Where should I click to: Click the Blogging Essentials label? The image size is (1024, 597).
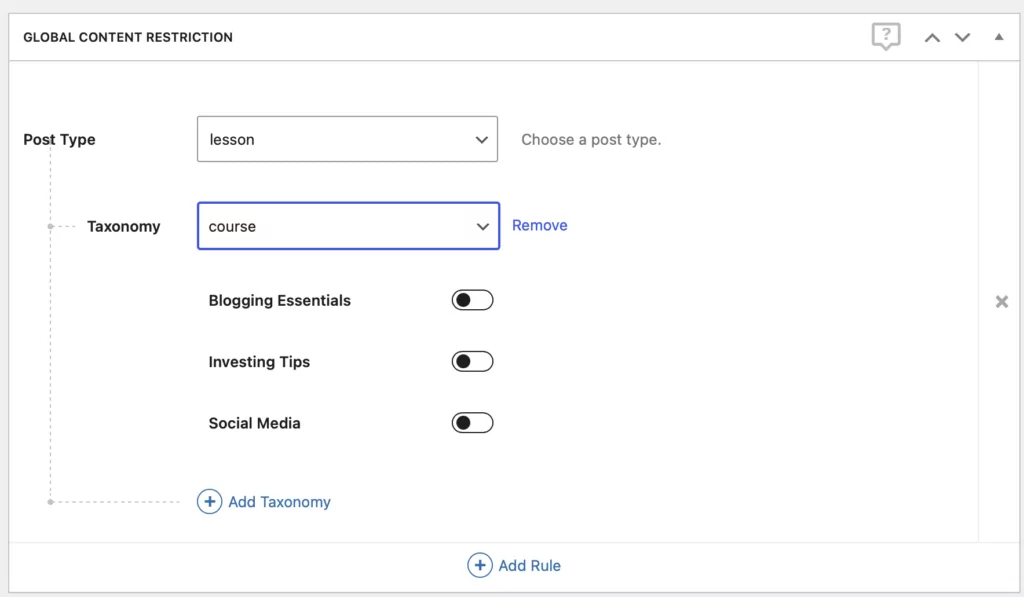pyautogui.click(x=280, y=300)
